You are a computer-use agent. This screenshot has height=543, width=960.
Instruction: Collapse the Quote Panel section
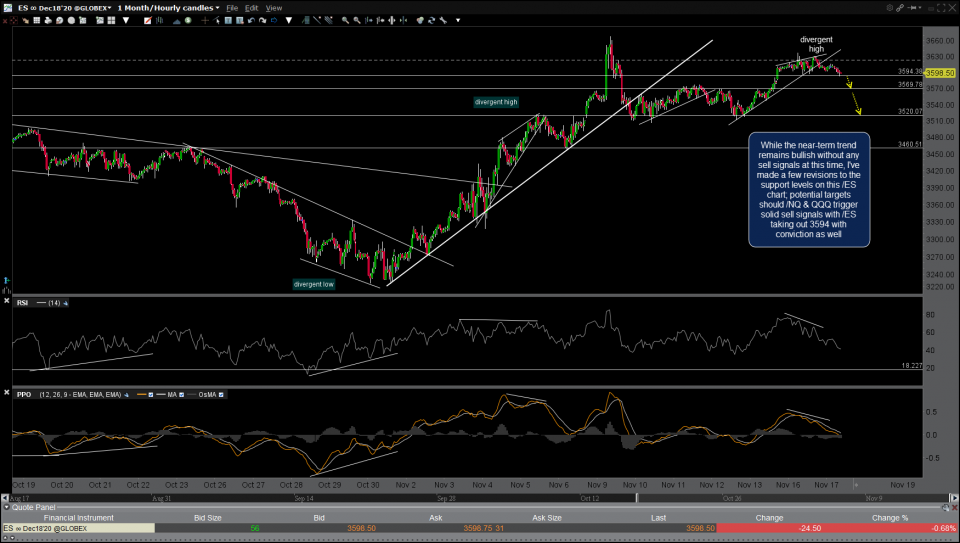click(7, 507)
